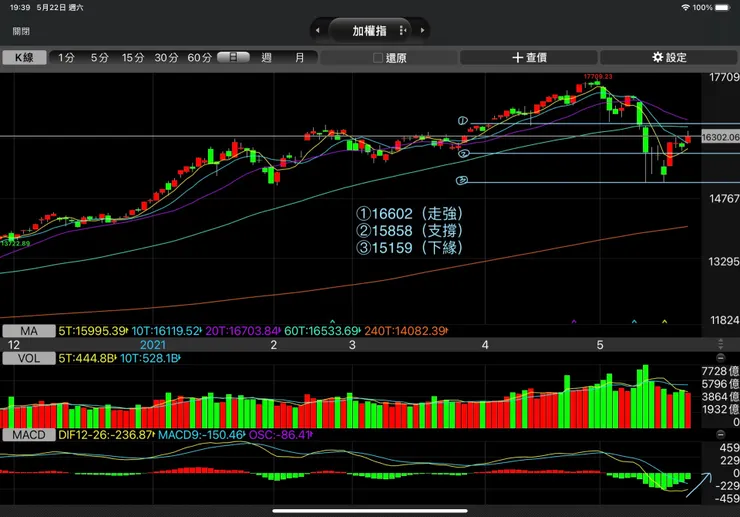Tap the 關閉 close button
The height and width of the screenshot is (517, 740).
click(x=21, y=31)
